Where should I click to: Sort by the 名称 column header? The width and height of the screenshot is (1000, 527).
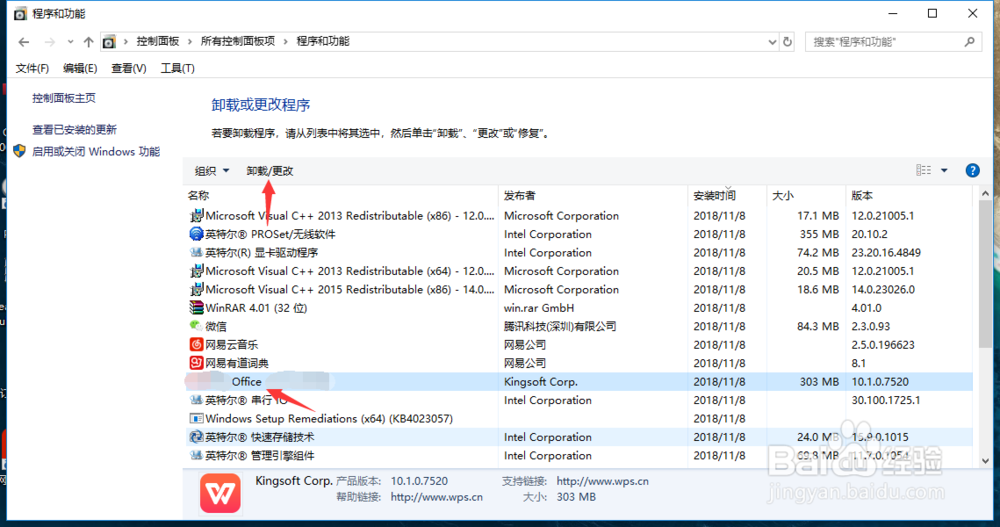pyautogui.click(x=341, y=195)
